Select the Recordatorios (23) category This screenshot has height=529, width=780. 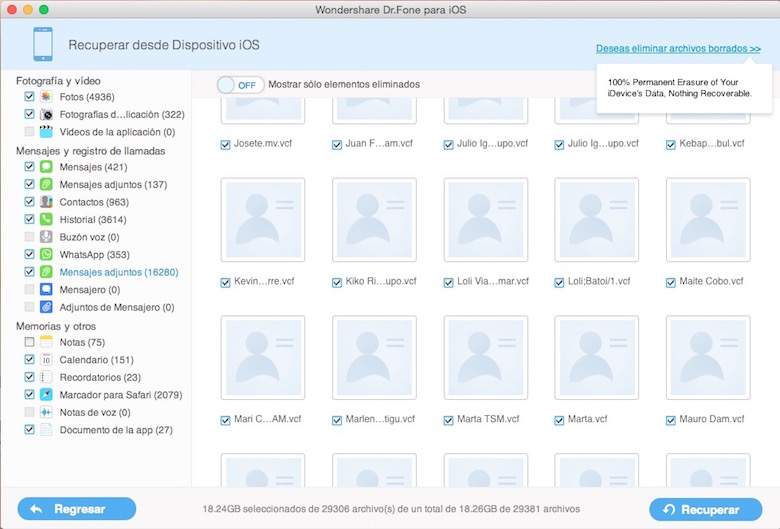point(100,377)
